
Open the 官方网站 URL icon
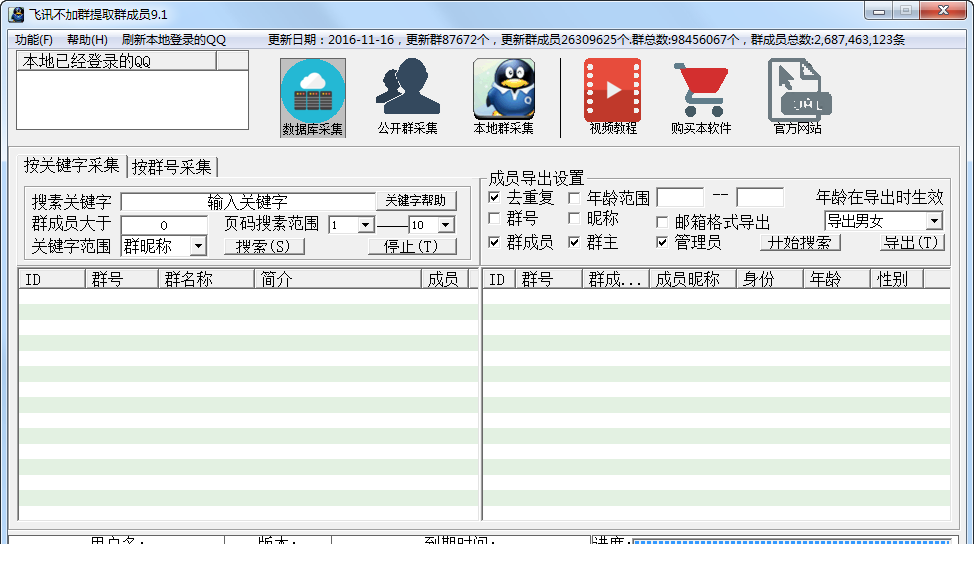tap(798, 98)
